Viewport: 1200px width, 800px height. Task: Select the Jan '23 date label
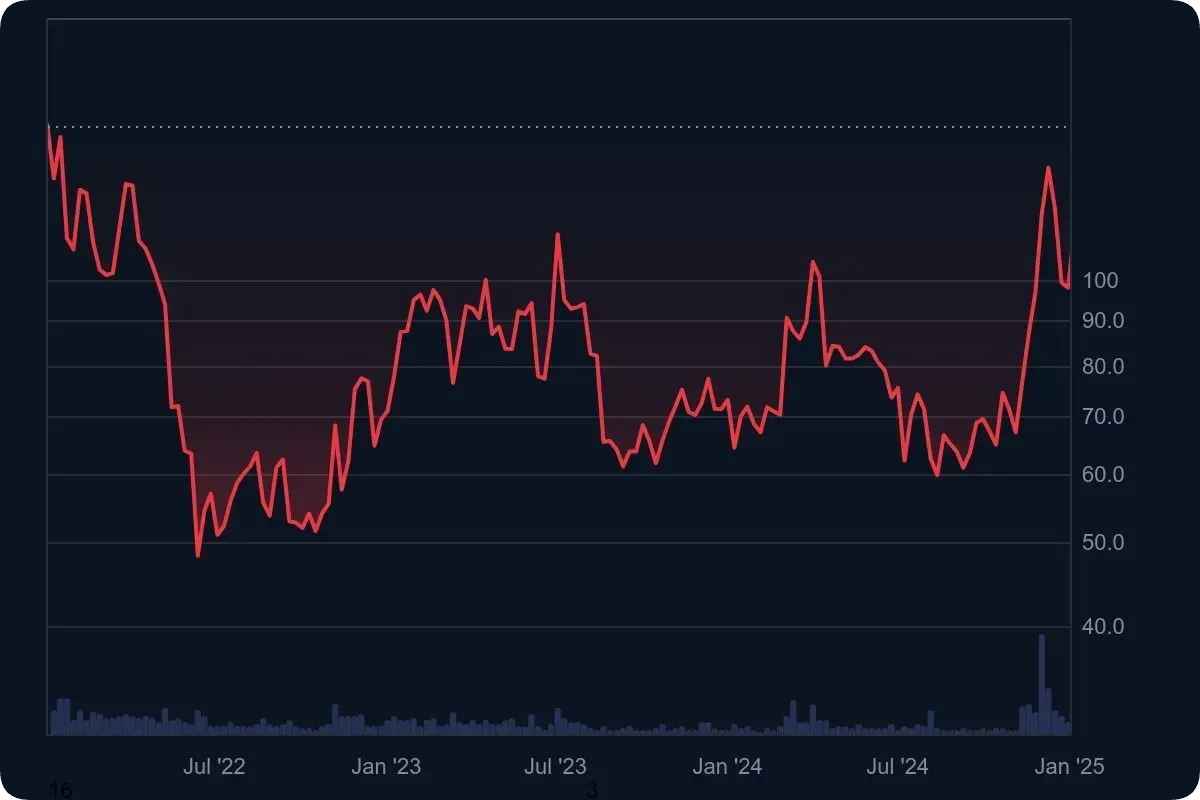pos(386,767)
